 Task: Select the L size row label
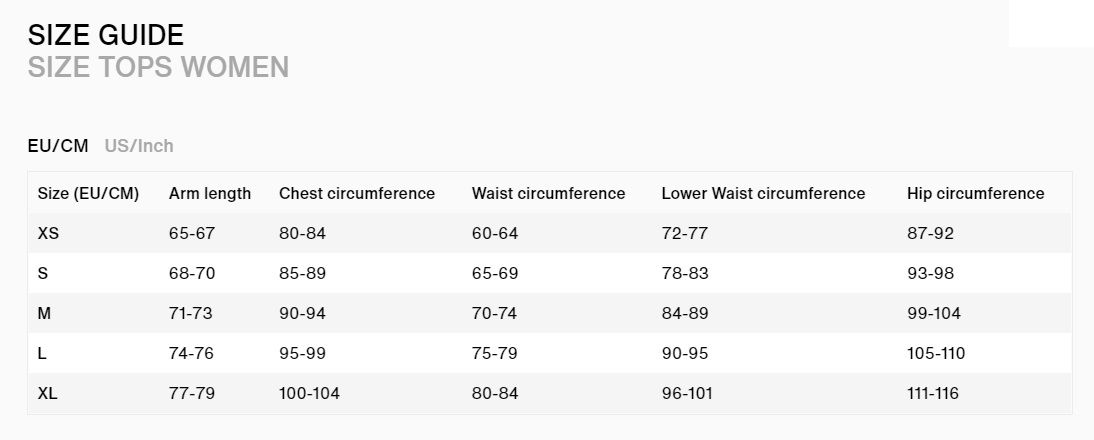tap(42, 354)
